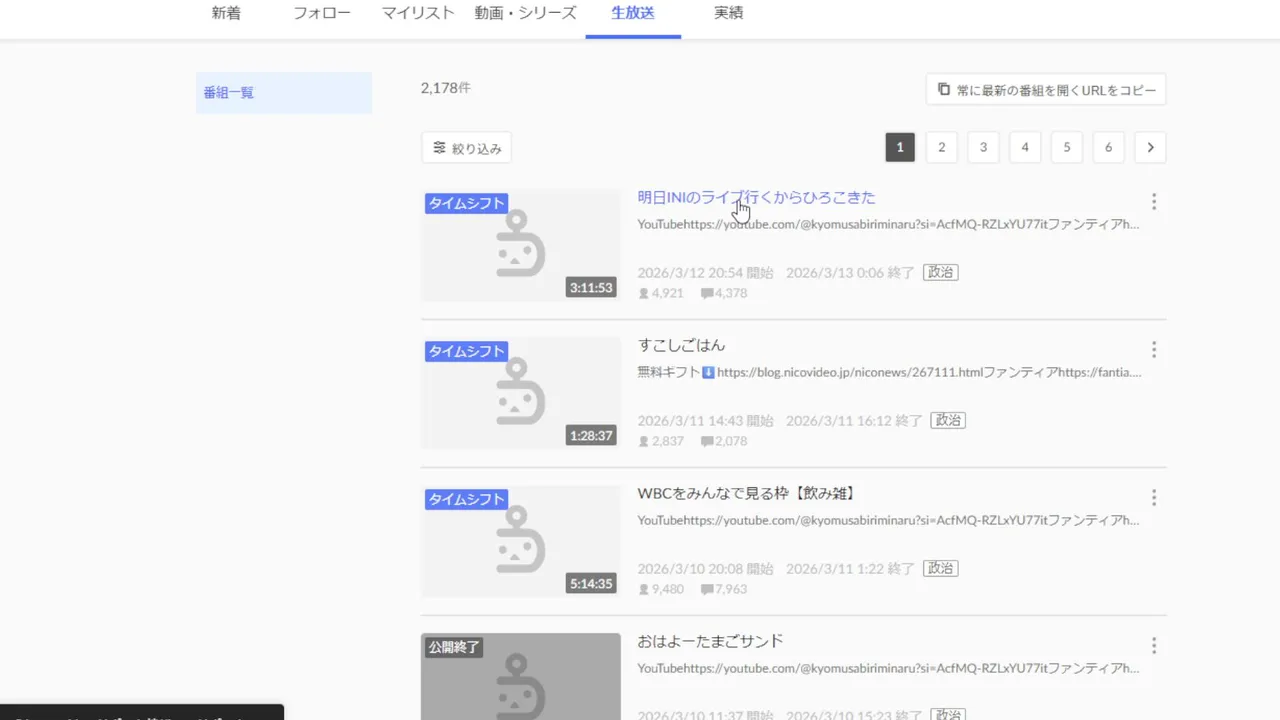Go to page 5
Viewport: 1280px width, 720px height.
1067,147
